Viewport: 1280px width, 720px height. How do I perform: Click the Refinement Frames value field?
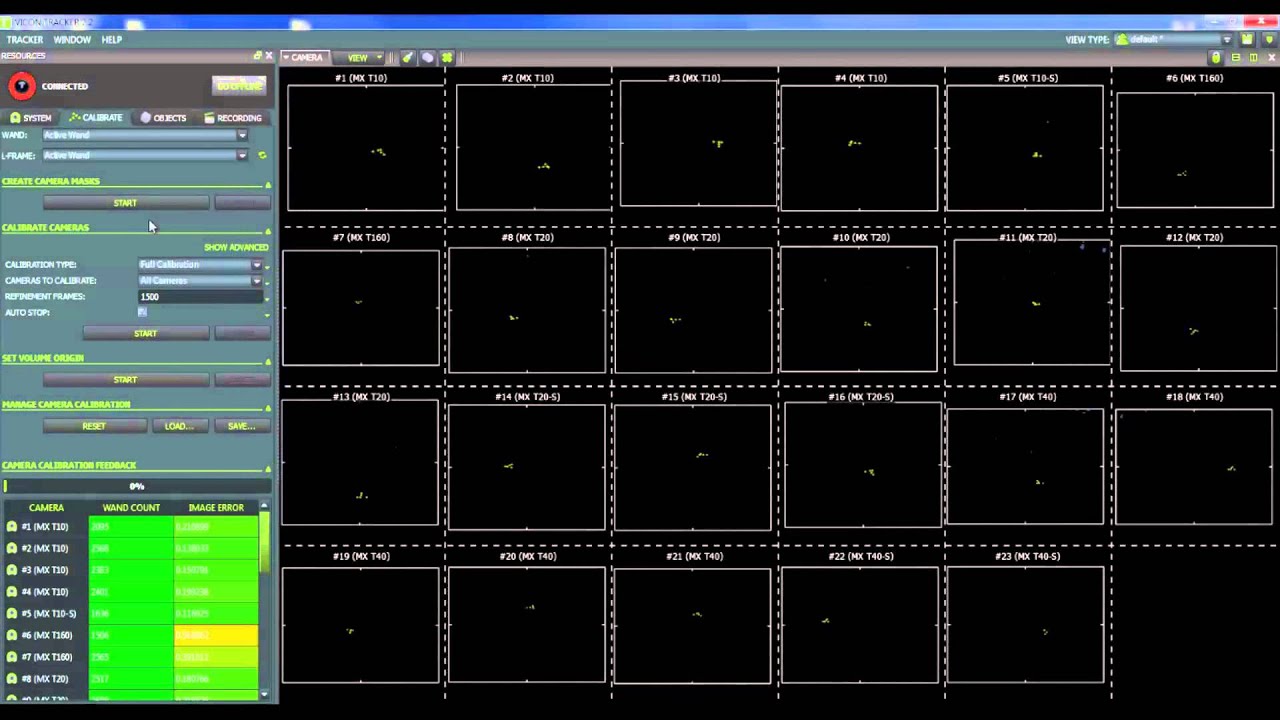[x=200, y=296]
